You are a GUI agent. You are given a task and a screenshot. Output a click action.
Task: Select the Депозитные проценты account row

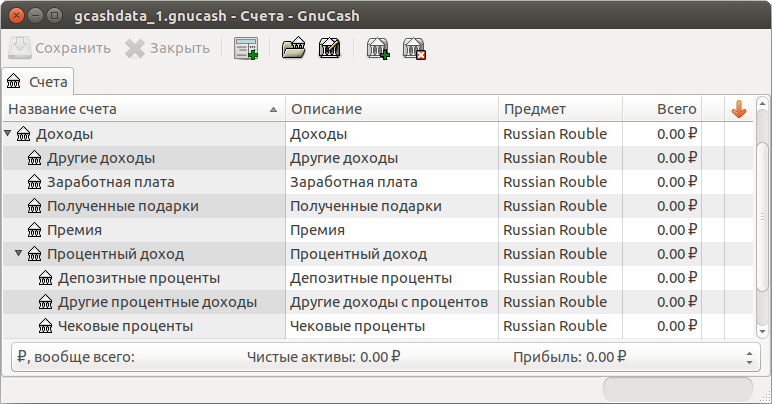378,278
